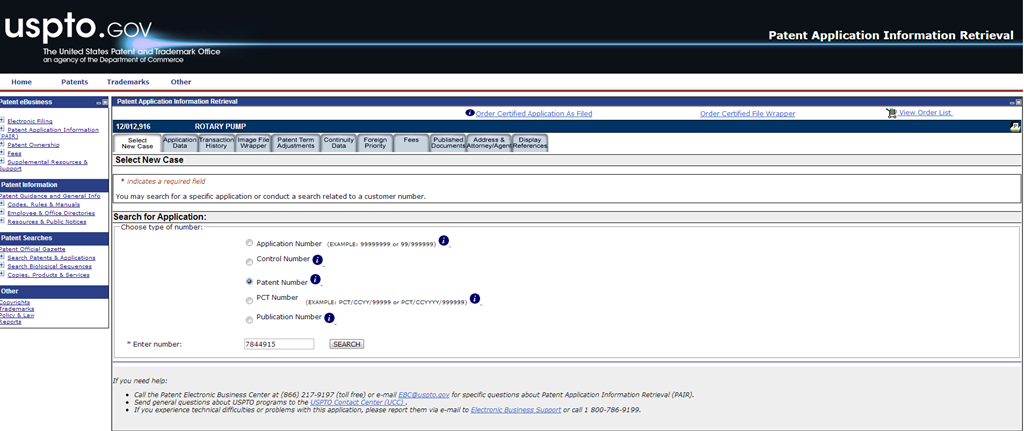This screenshot has height=431, width=1024.
Task: Open the Other menu in top navigation
Action: [x=181, y=82]
